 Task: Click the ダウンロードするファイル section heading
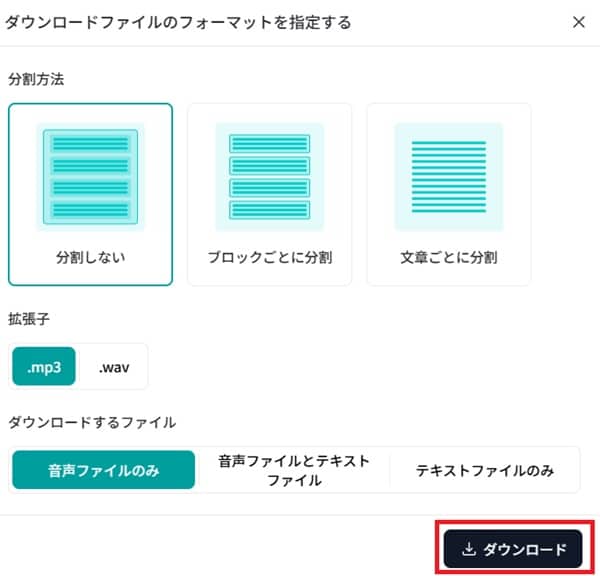(x=92, y=422)
